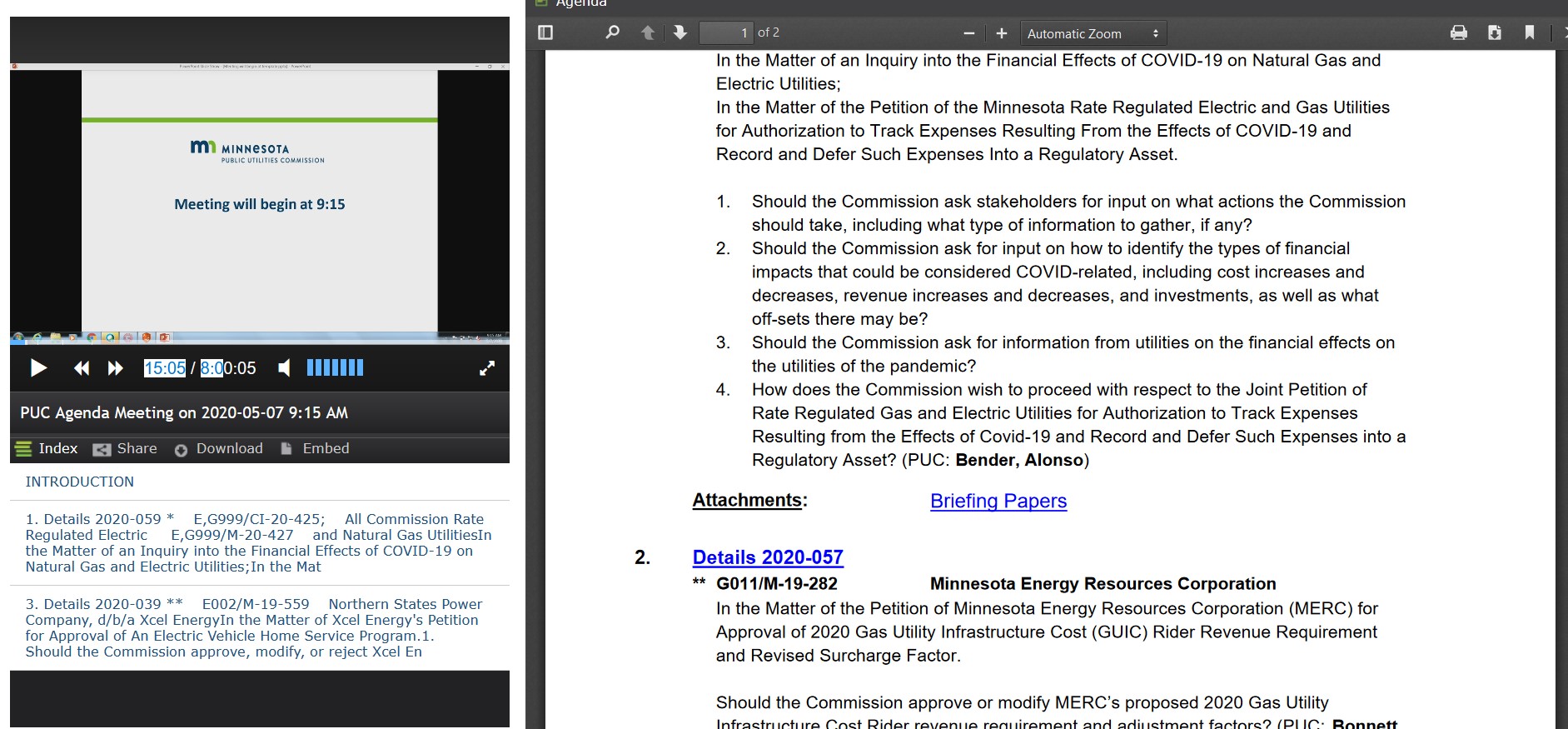Image resolution: width=1568 pixels, height=729 pixels.
Task: Zoom out of the PDF document
Action: pos(968,33)
